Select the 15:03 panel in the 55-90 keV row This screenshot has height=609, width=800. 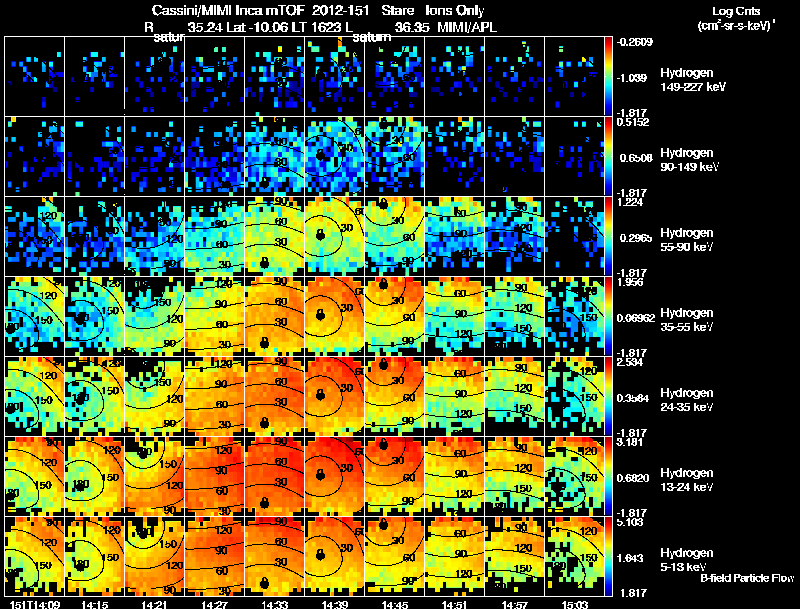coord(574,237)
